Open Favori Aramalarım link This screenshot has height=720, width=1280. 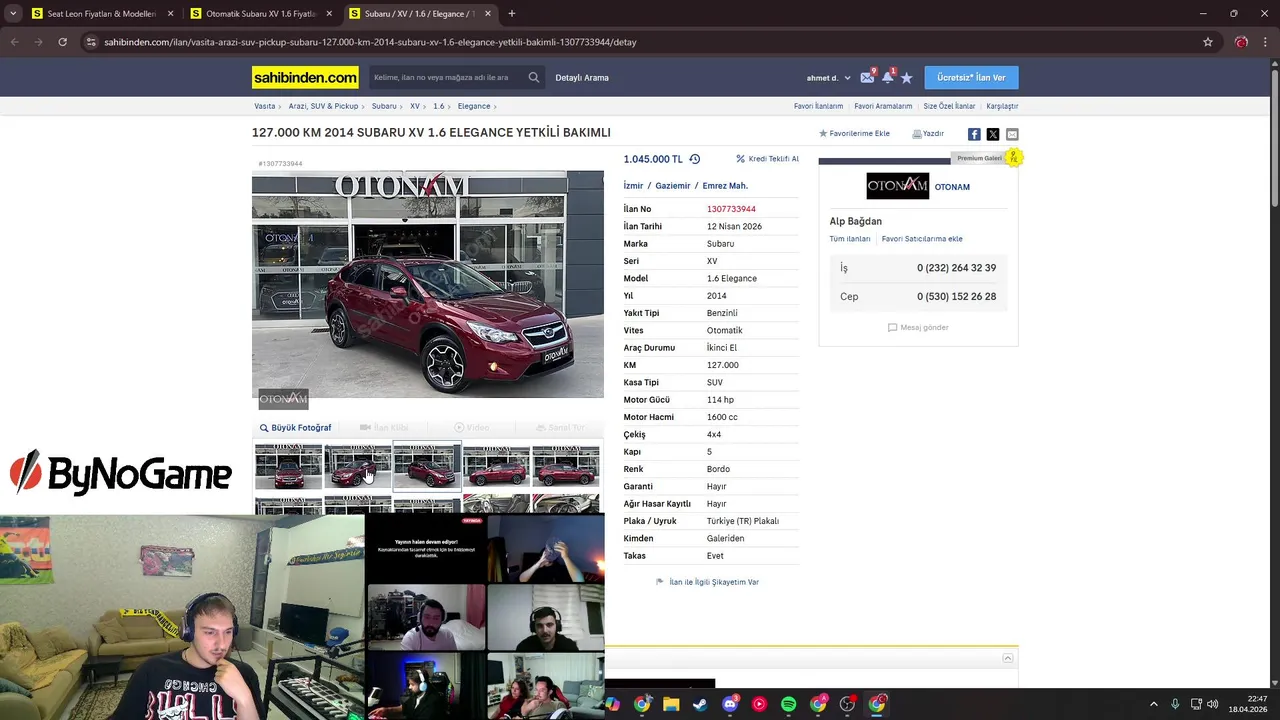pyautogui.click(x=883, y=106)
